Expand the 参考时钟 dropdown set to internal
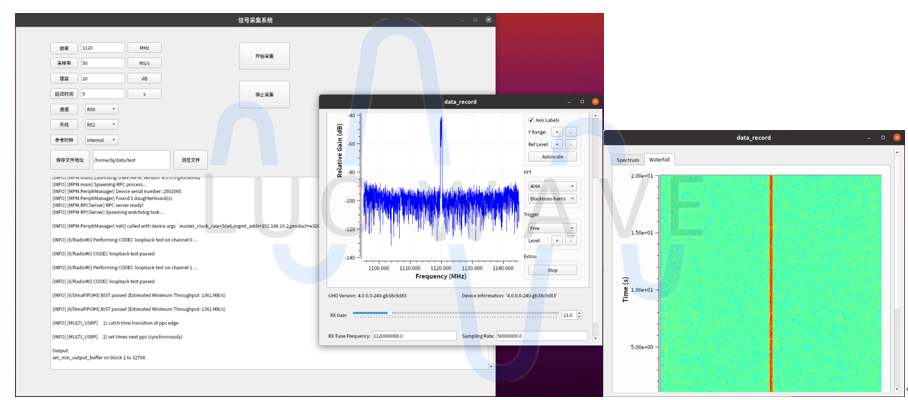The width and height of the screenshot is (908, 400). tap(101, 140)
